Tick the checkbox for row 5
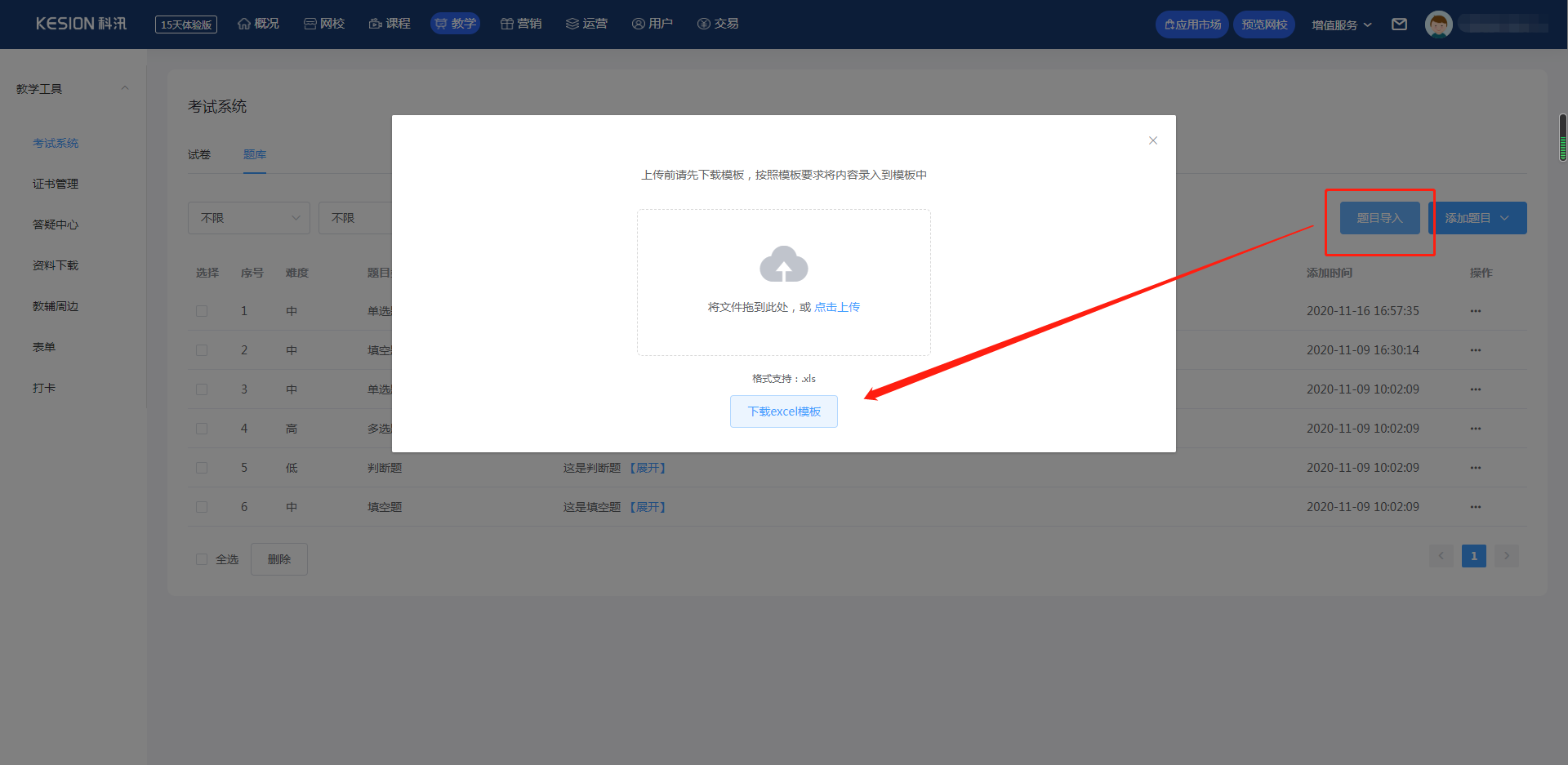The image size is (1568, 765). [202, 468]
